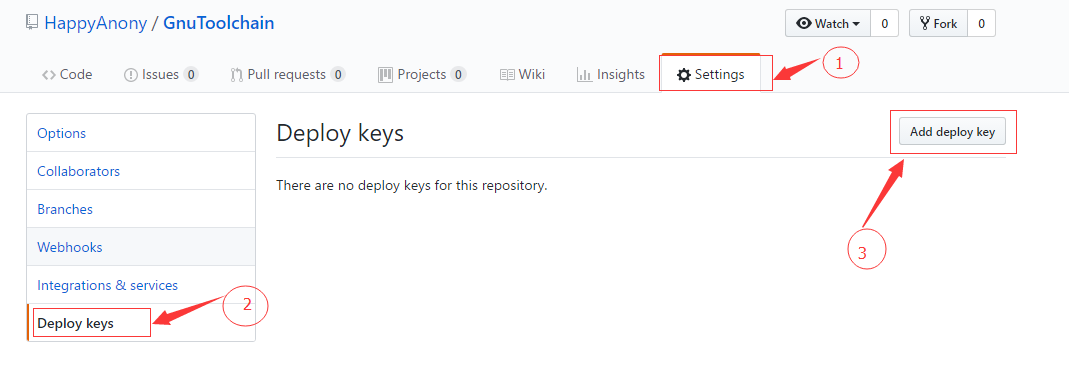Open the Pull requests tab
Screen dimensions: 1069x371
[288, 74]
